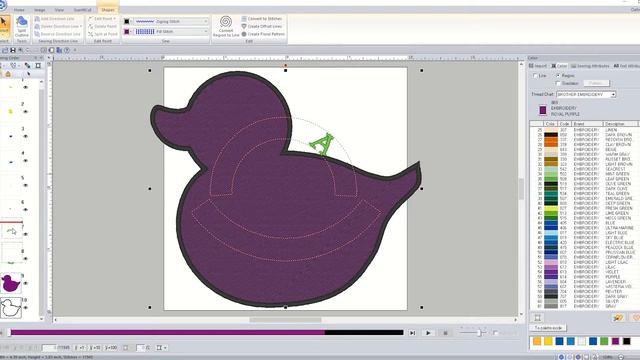This screenshot has width=640, height=360.
Task: Click Add Direction Line
Action: (x=55, y=19)
